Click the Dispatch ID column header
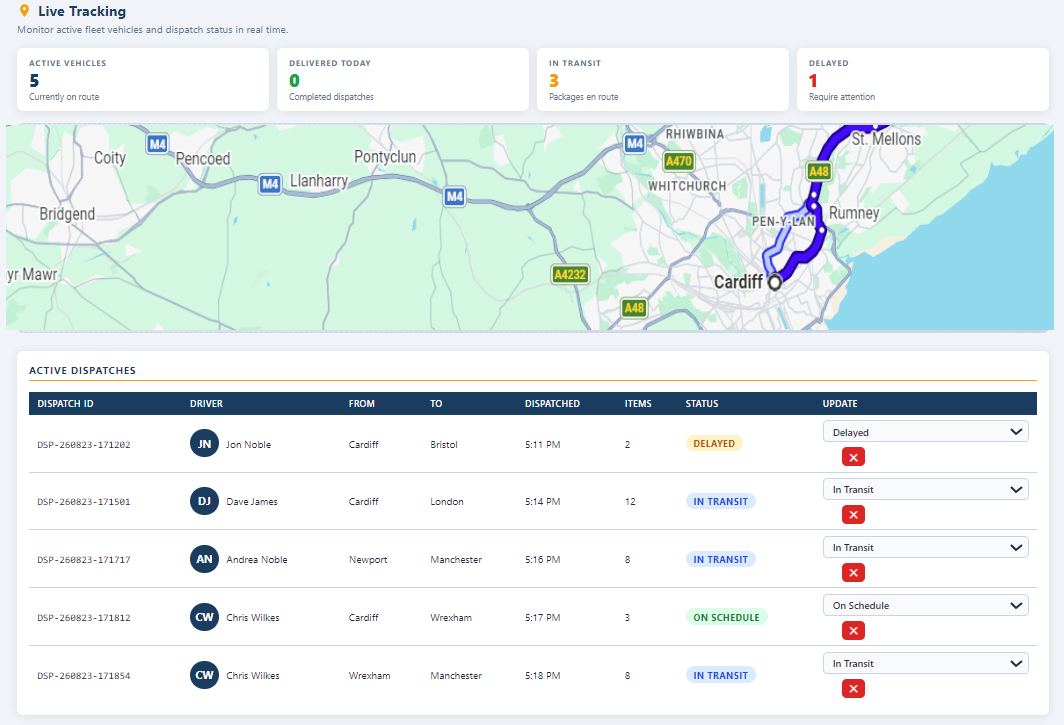 coord(65,403)
